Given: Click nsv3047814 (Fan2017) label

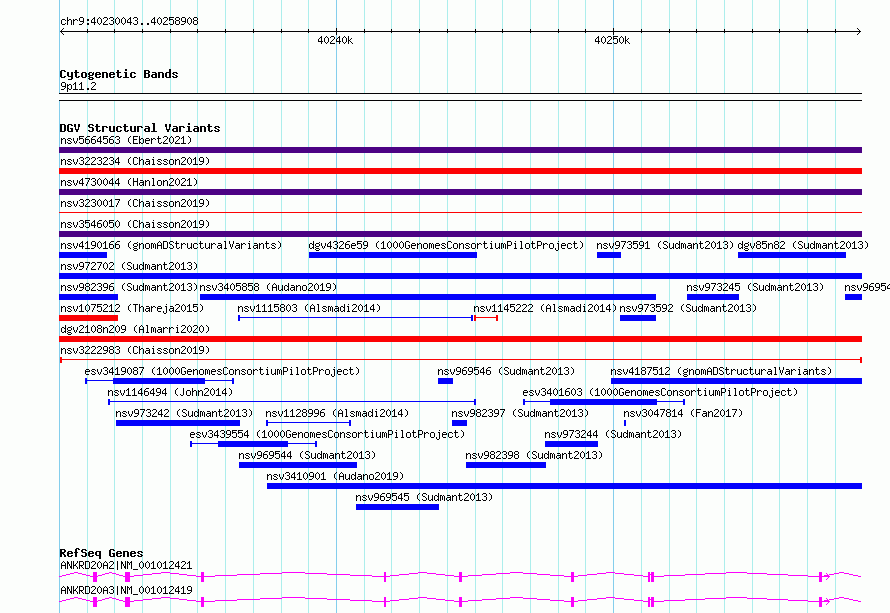Looking at the screenshot, I should (x=683, y=413).
